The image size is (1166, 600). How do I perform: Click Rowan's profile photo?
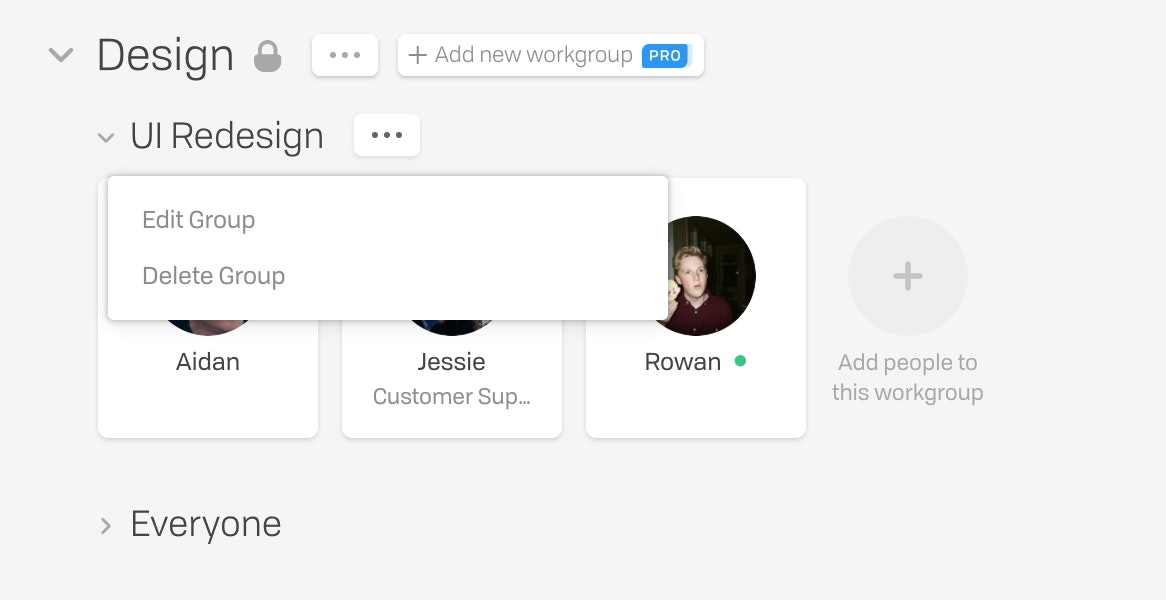point(706,276)
